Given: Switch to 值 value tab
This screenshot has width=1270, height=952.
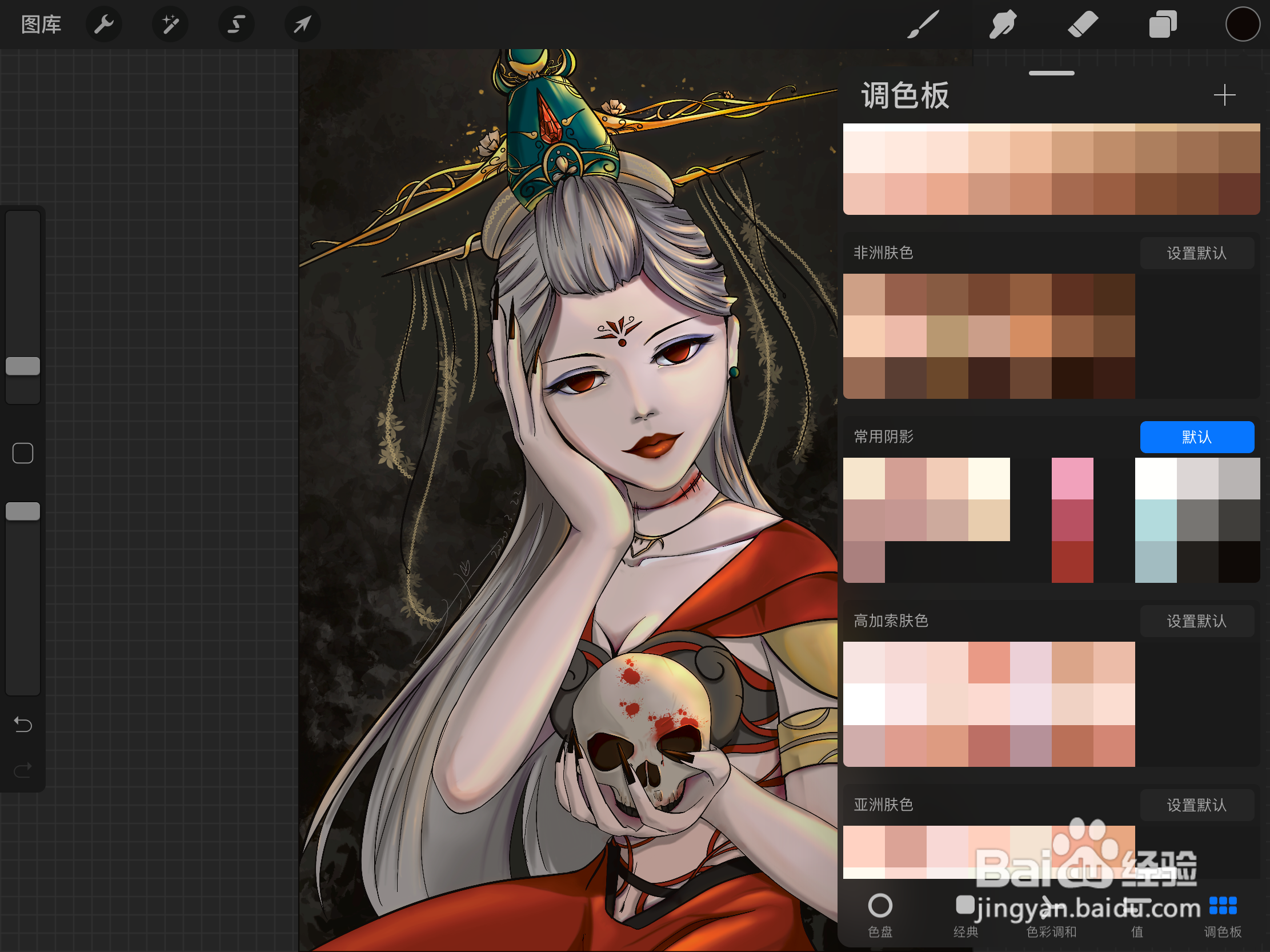Looking at the screenshot, I should (x=1137, y=916).
